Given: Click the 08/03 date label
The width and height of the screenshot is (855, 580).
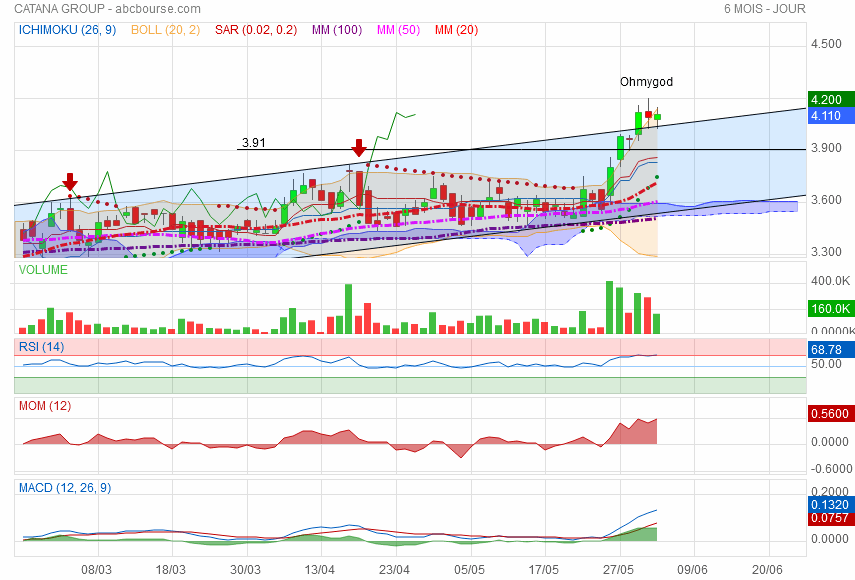Looking at the screenshot, I should pos(97,570).
